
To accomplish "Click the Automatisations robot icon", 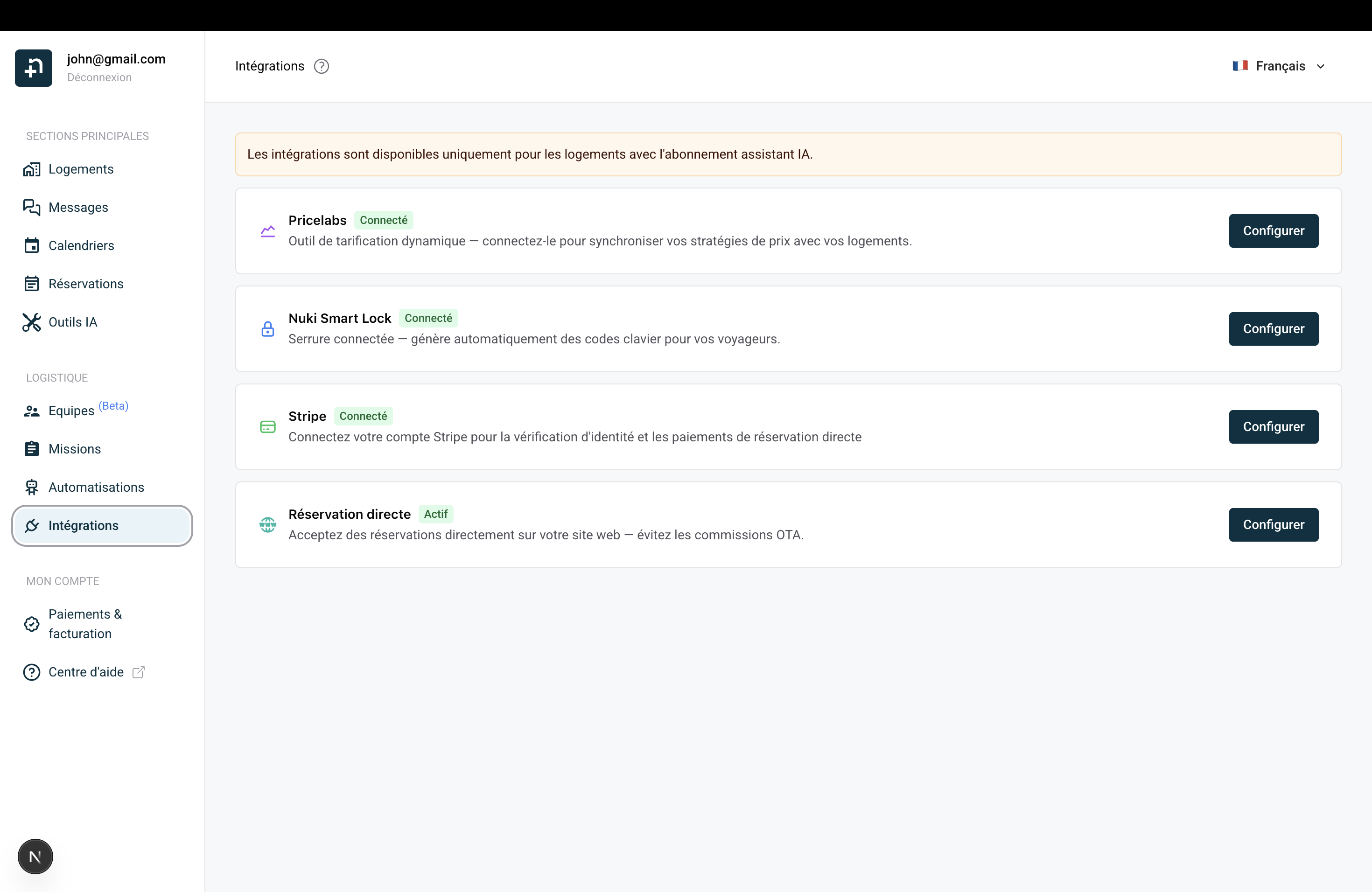I will tap(32, 488).
